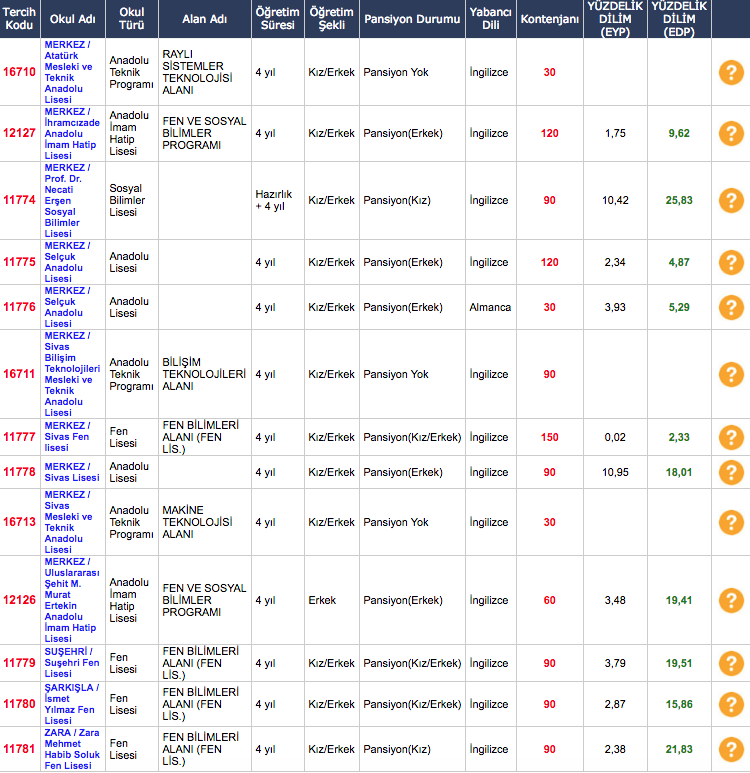
Task: Click Öğretim Şekli column header
Action: point(332,19)
